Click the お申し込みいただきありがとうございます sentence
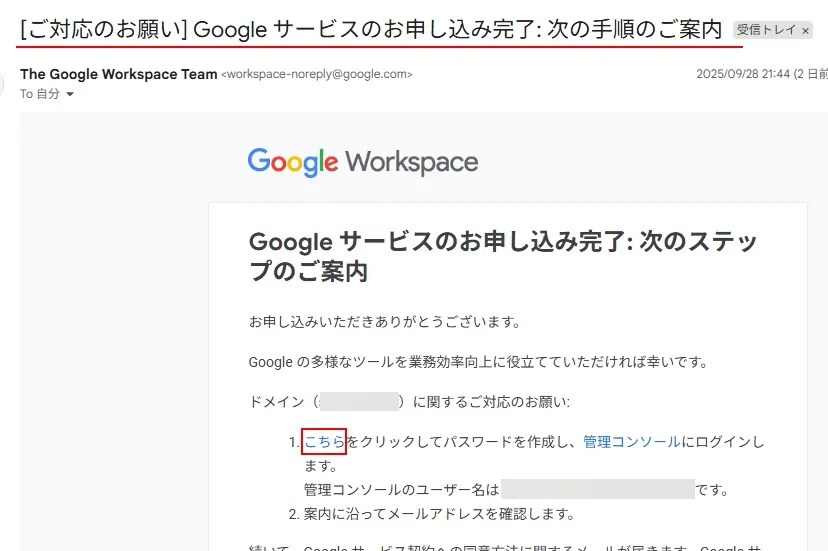 tap(385, 321)
